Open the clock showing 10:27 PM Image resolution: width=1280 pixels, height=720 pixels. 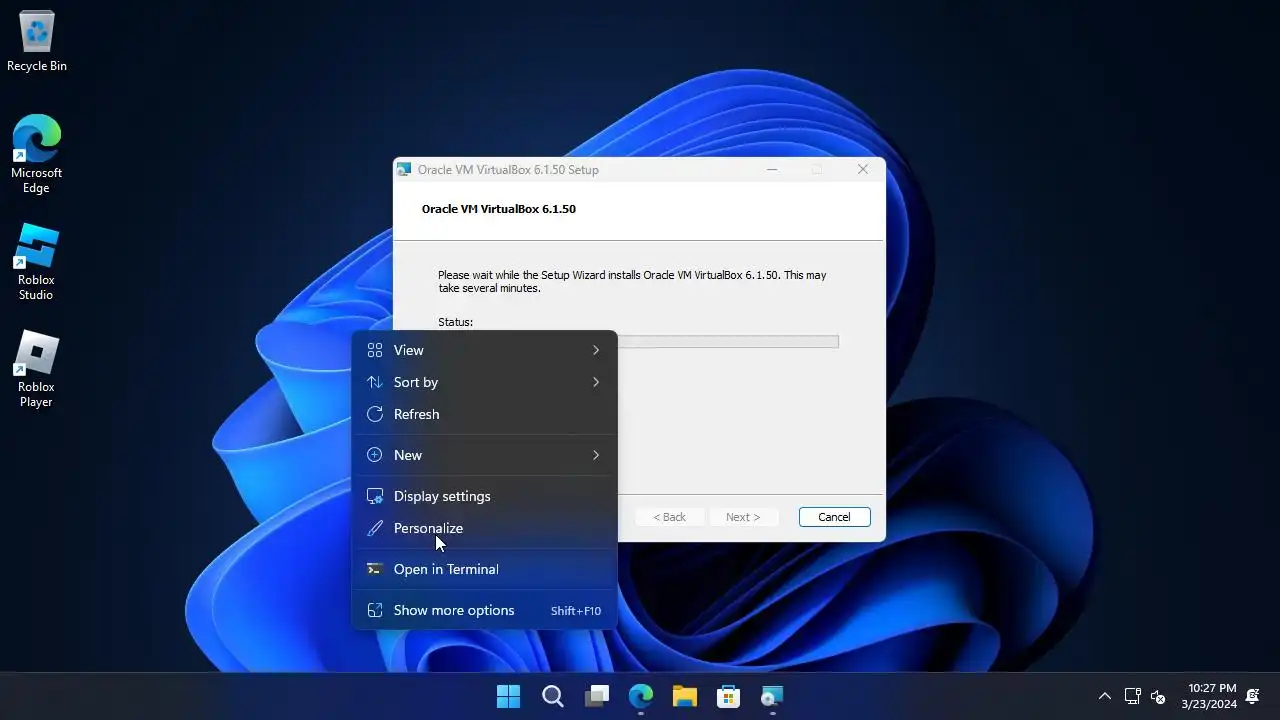point(1209,696)
